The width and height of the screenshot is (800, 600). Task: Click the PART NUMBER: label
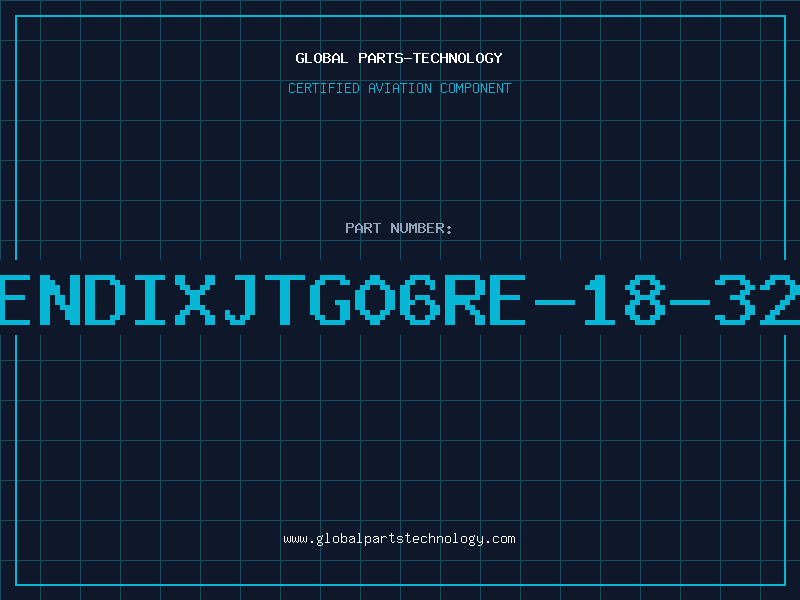click(399, 228)
